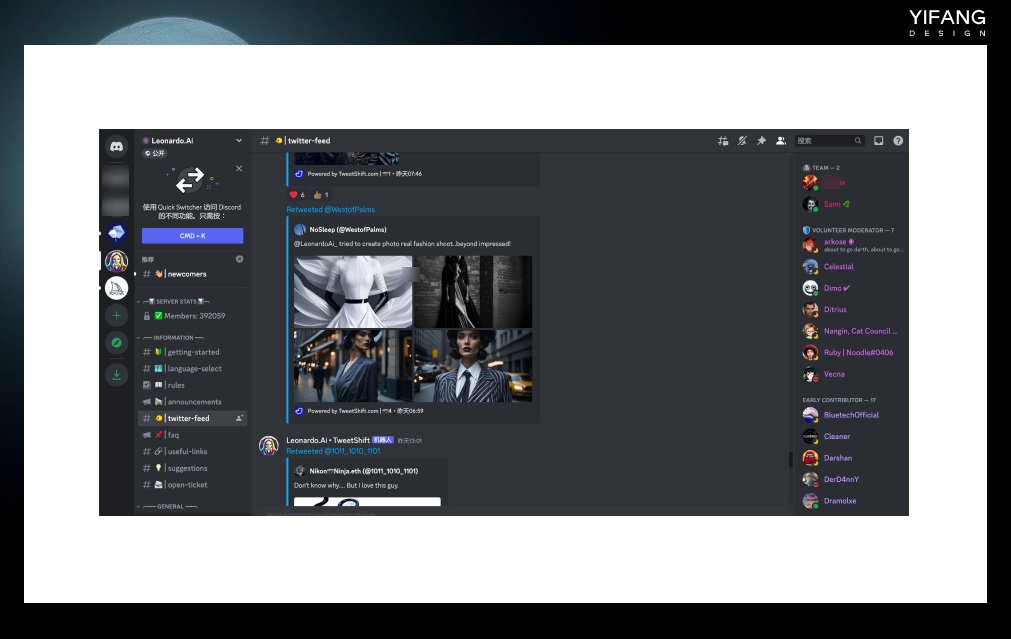This screenshot has width=1011, height=639.
Task: Open Explore servers compass icon
Action: (116, 344)
